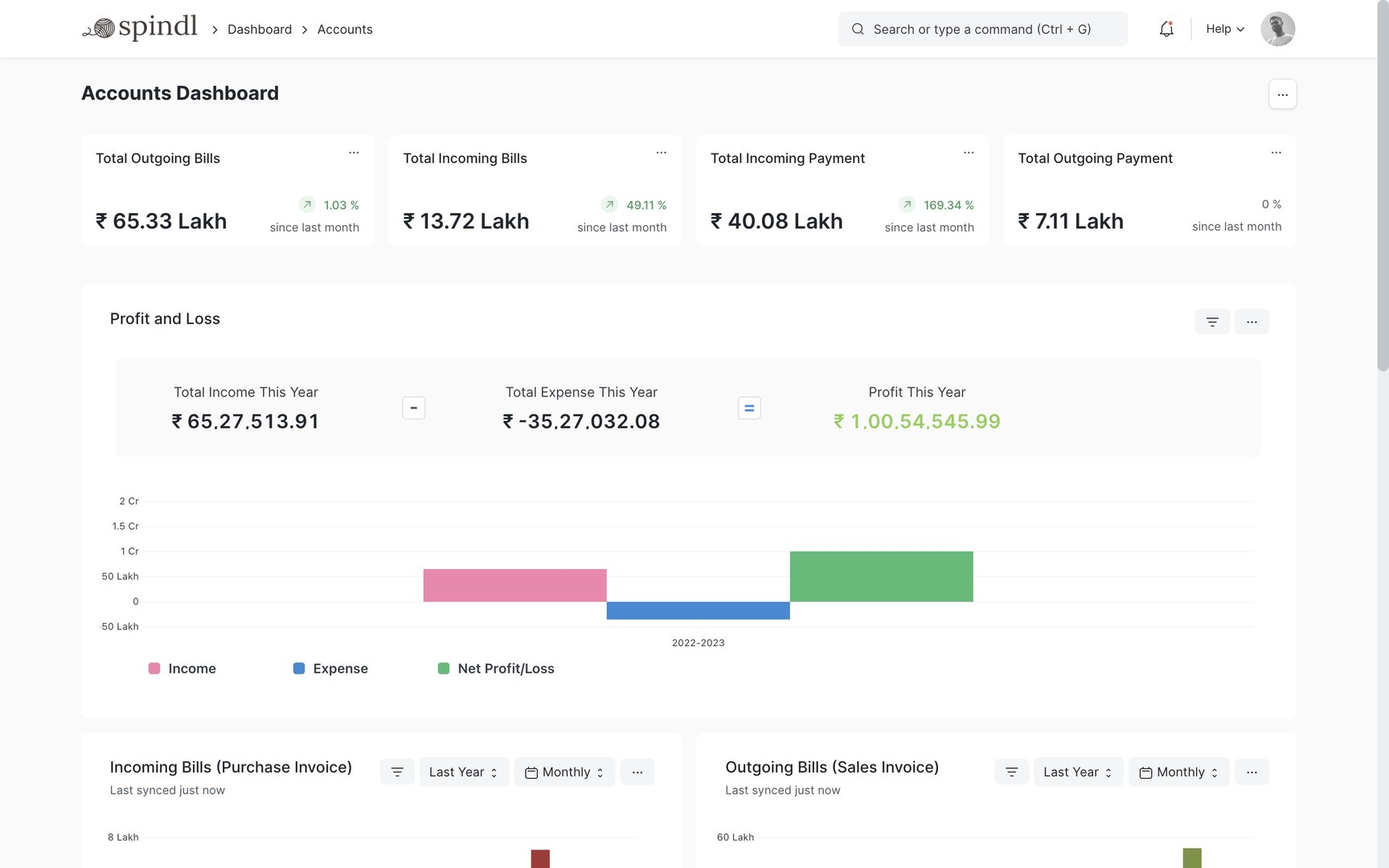This screenshot has width=1389, height=868.
Task: Click the Spindl logo
Action: pyautogui.click(x=140, y=28)
